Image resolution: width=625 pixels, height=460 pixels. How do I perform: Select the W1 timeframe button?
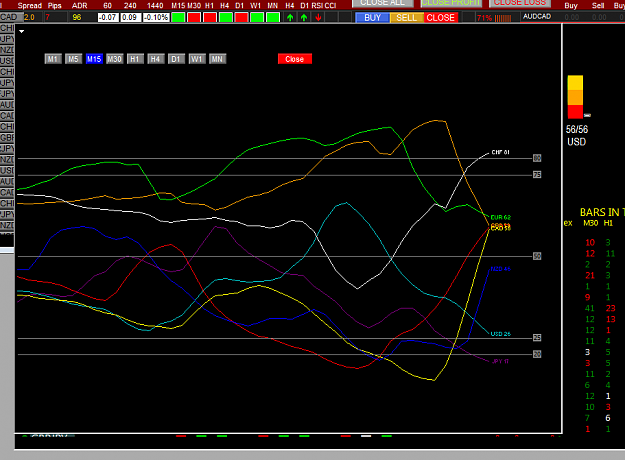click(x=197, y=59)
